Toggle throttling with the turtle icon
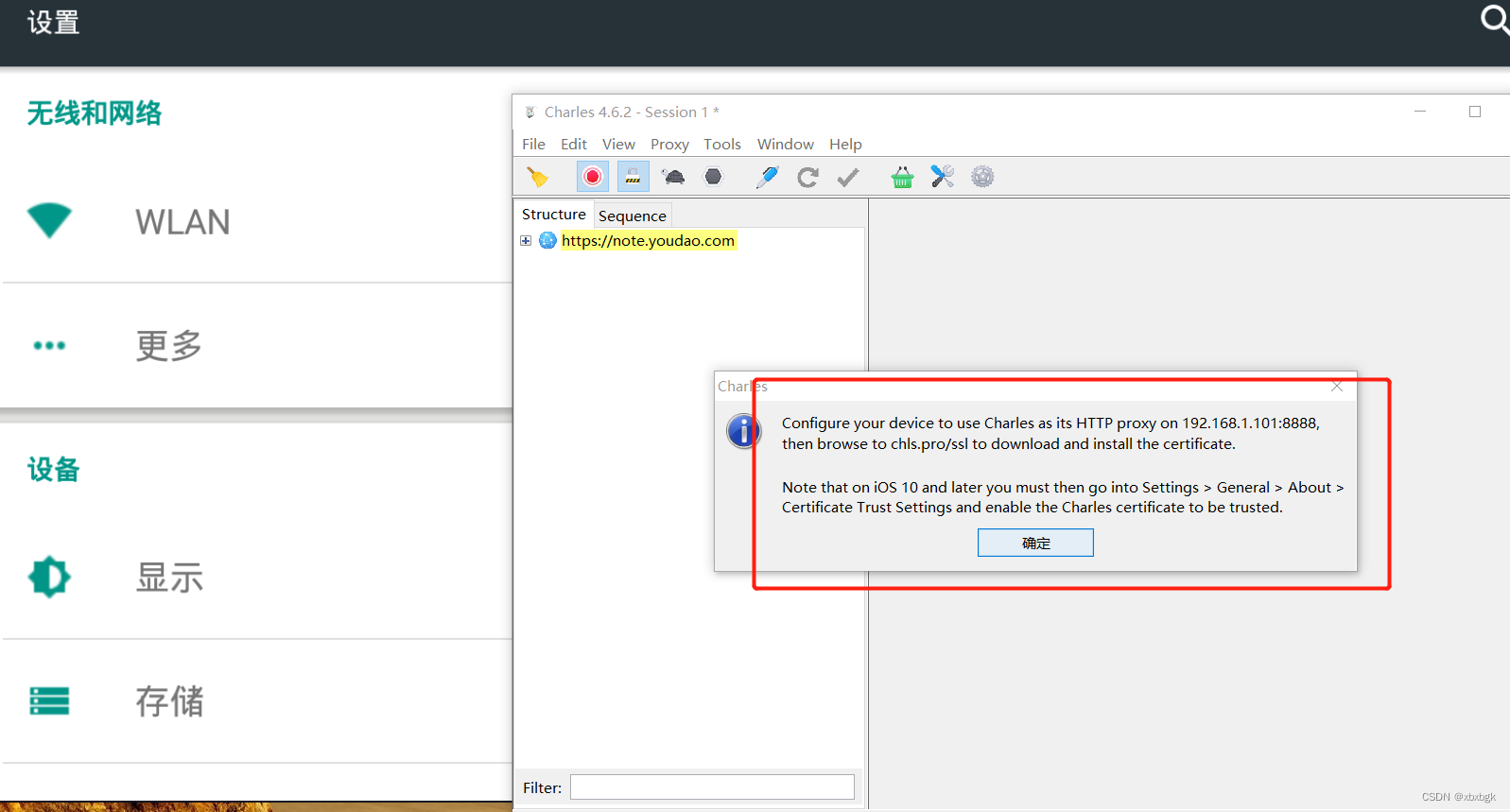The height and width of the screenshot is (812, 1510). 673,177
